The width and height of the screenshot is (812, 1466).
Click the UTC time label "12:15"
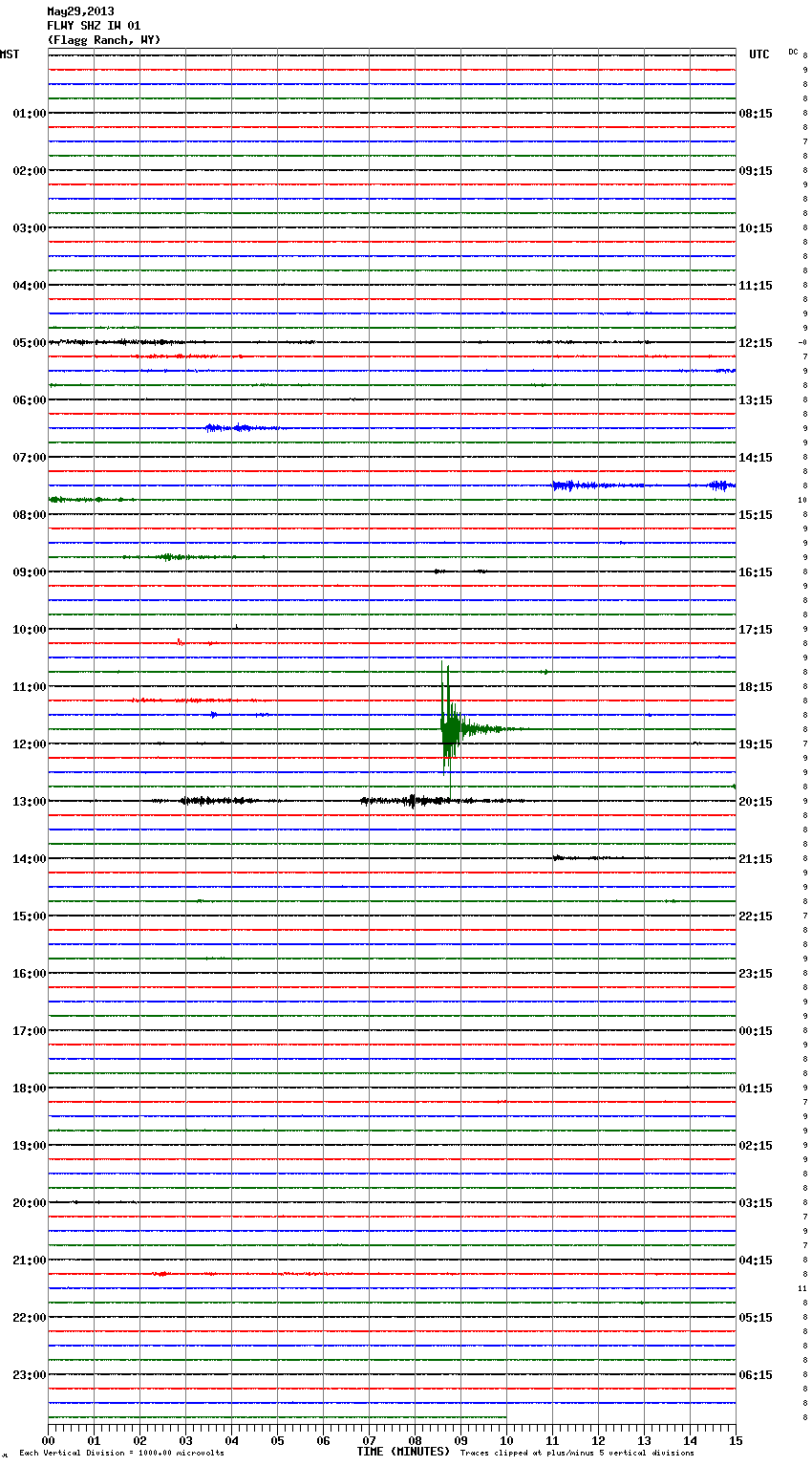(756, 343)
